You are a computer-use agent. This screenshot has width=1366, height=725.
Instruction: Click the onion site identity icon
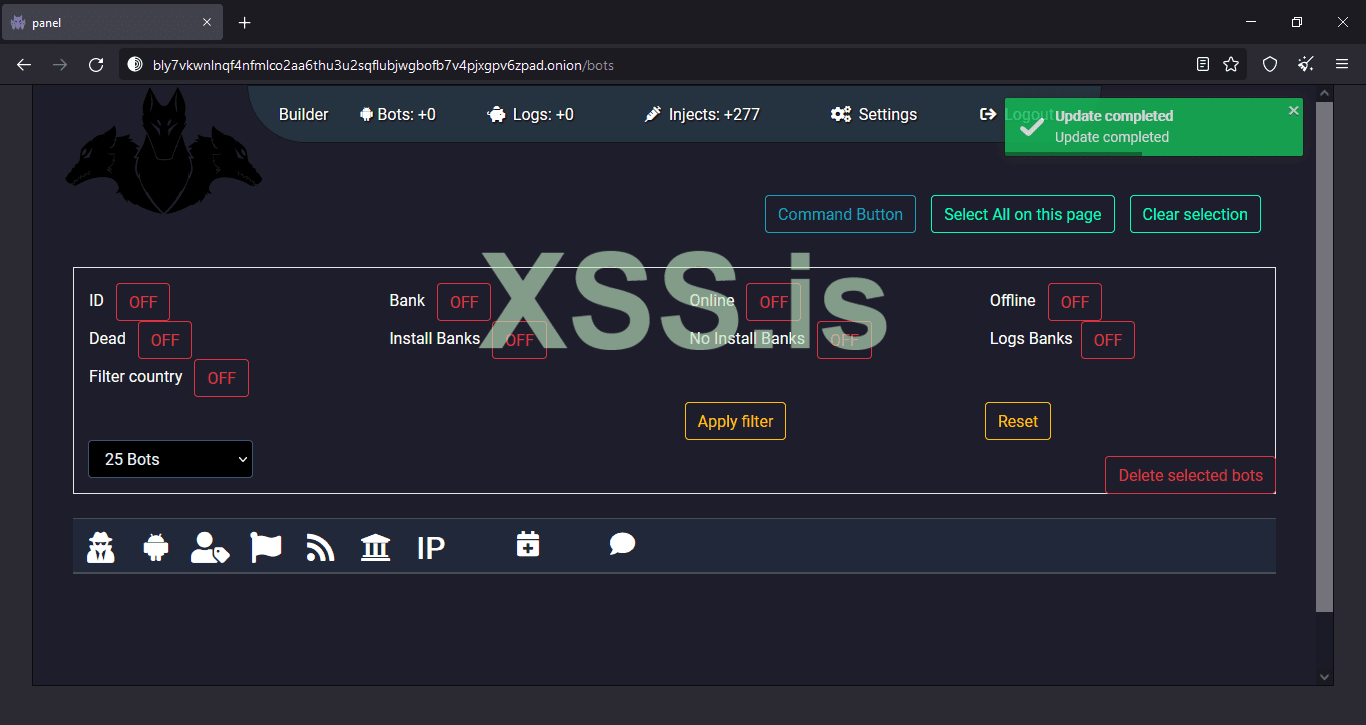[x=135, y=65]
